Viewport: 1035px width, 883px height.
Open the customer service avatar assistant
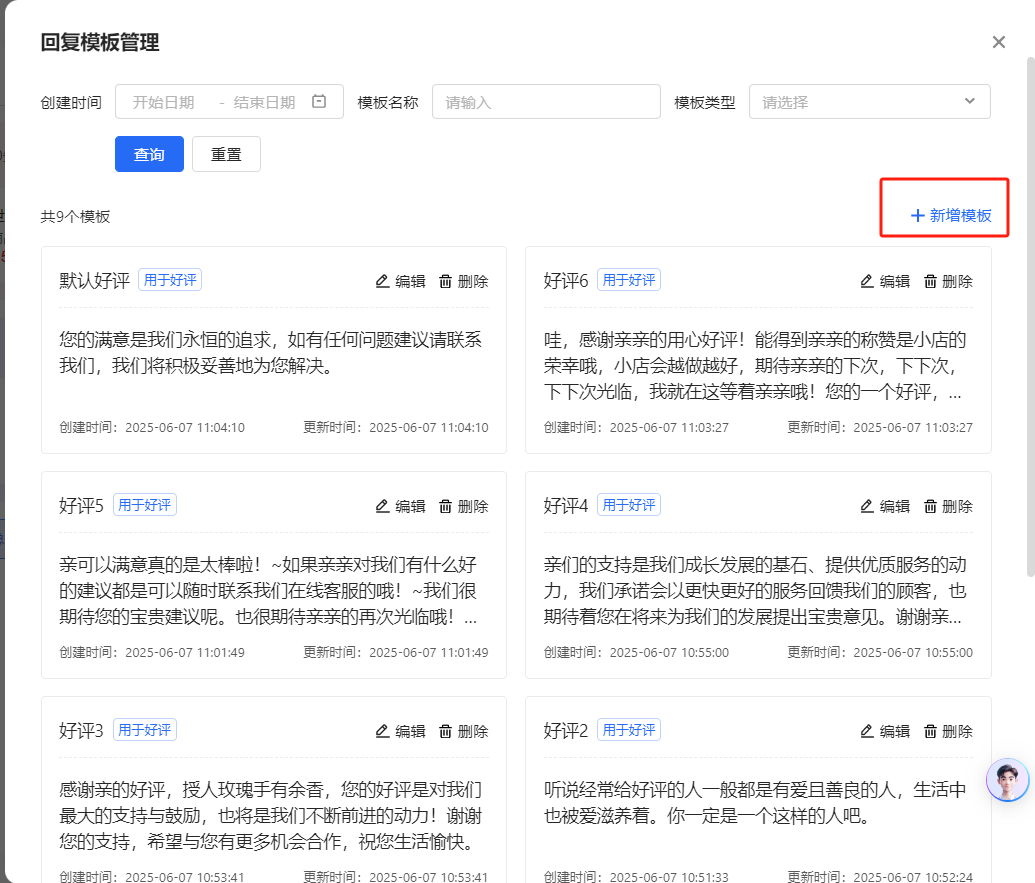click(1006, 780)
